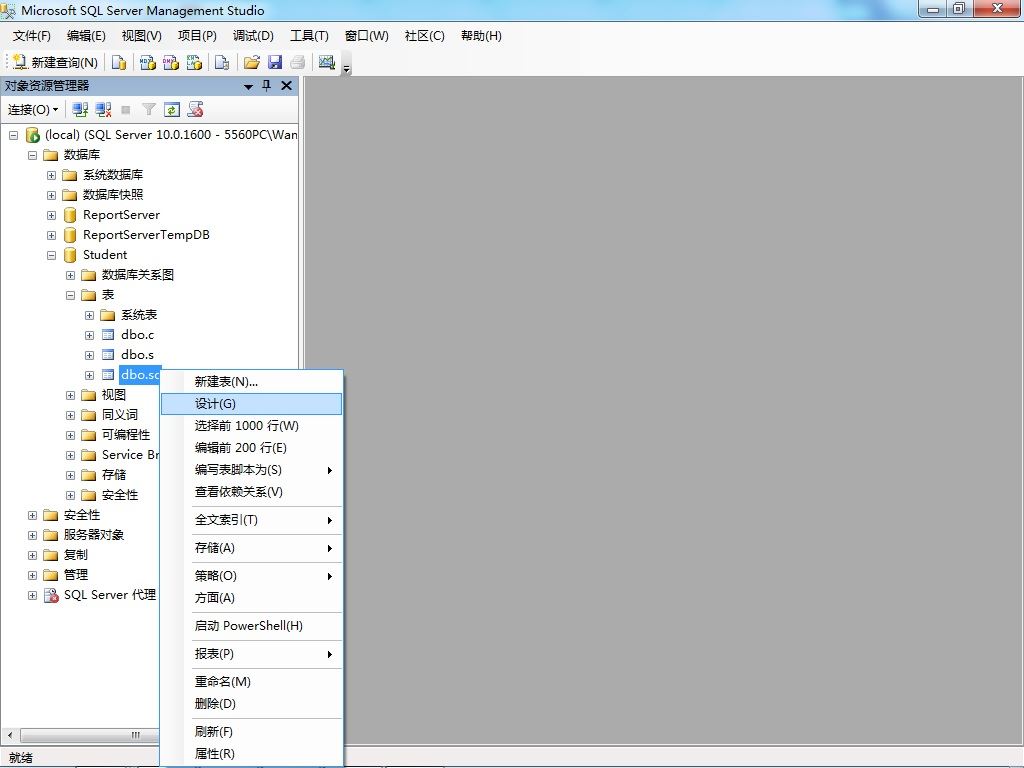The height and width of the screenshot is (768, 1024).
Task: Click the Stop square icon
Action: tap(126, 110)
